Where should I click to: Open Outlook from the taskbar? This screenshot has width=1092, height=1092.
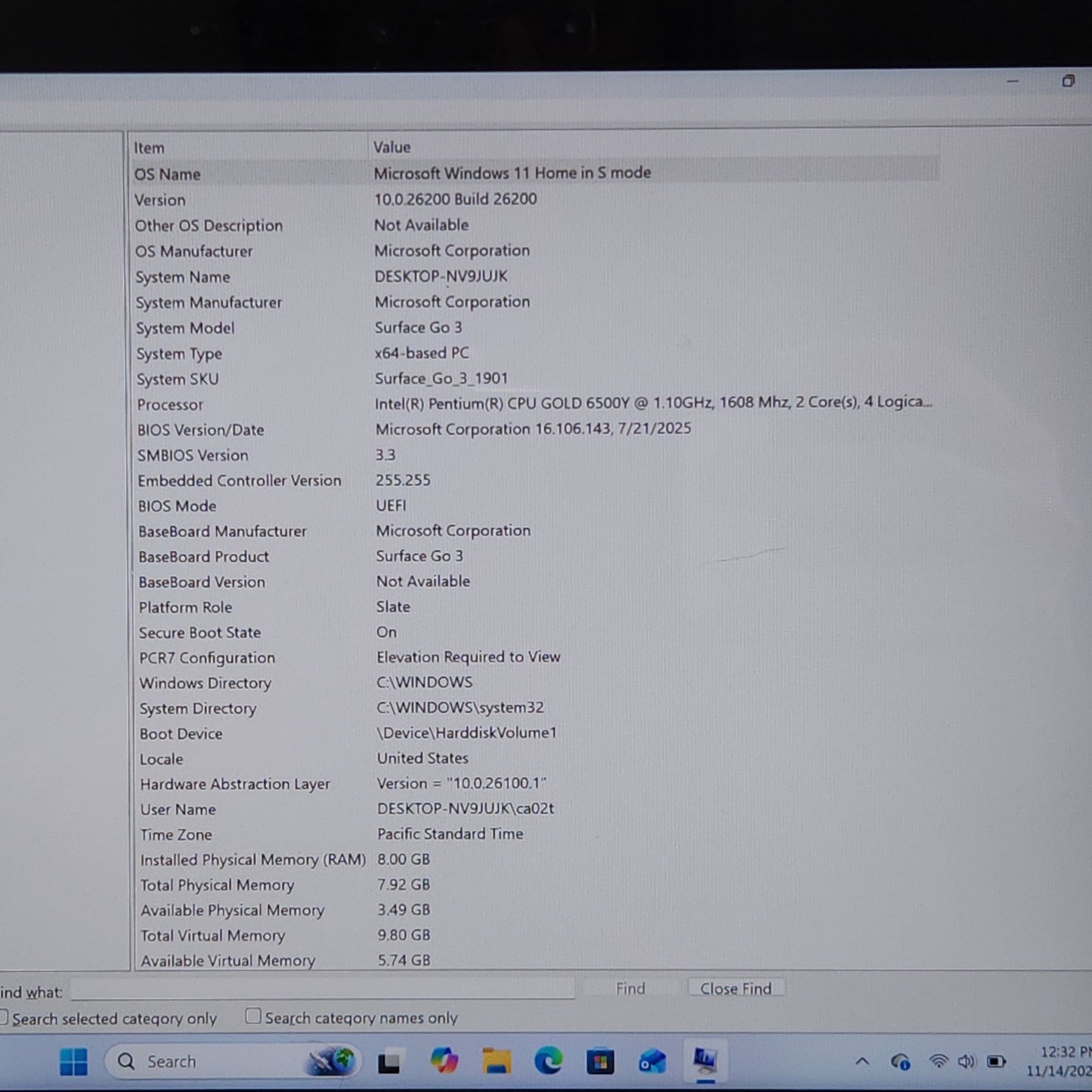point(651,1061)
